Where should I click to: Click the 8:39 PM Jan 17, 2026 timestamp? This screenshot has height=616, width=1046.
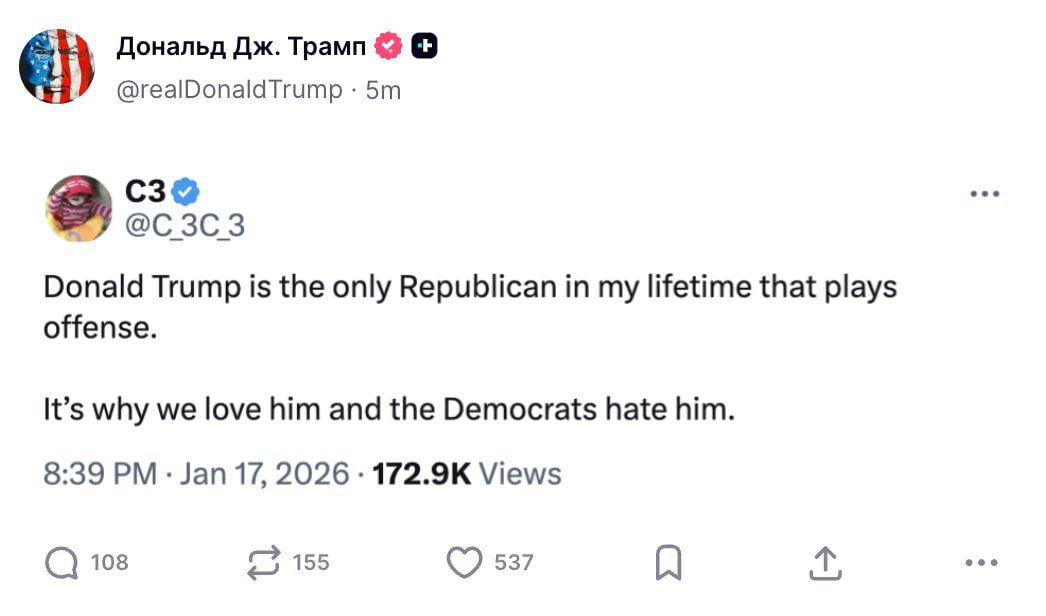pyautogui.click(x=196, y=473)
